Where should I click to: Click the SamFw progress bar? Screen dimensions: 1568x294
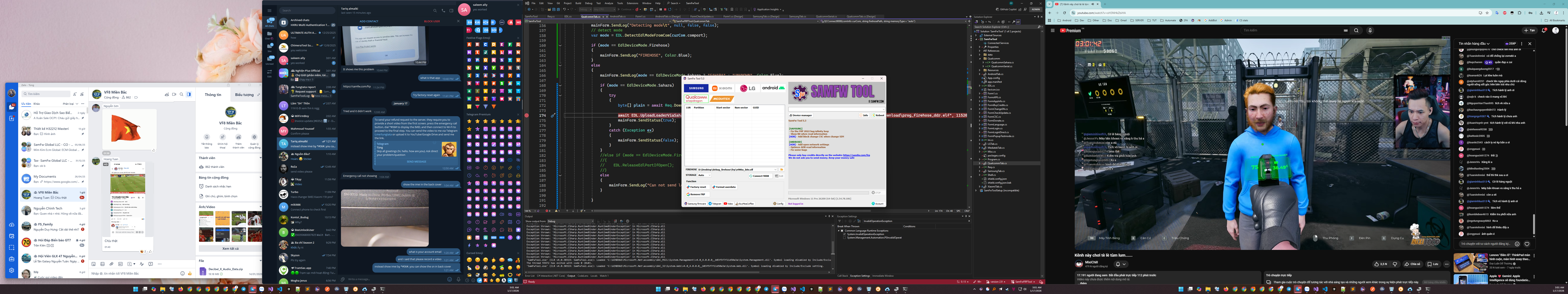tap(829, 193)
